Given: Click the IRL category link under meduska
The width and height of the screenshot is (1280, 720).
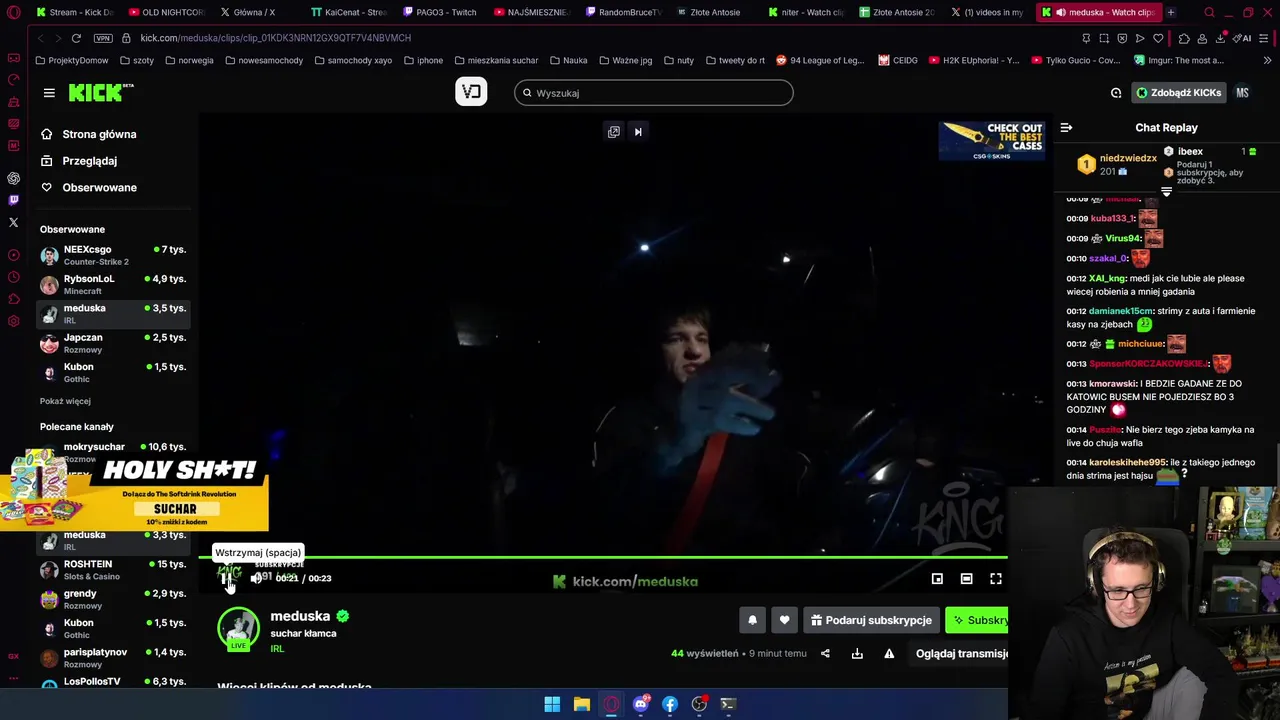Looking at the screenshot, I should pos(277,649).
